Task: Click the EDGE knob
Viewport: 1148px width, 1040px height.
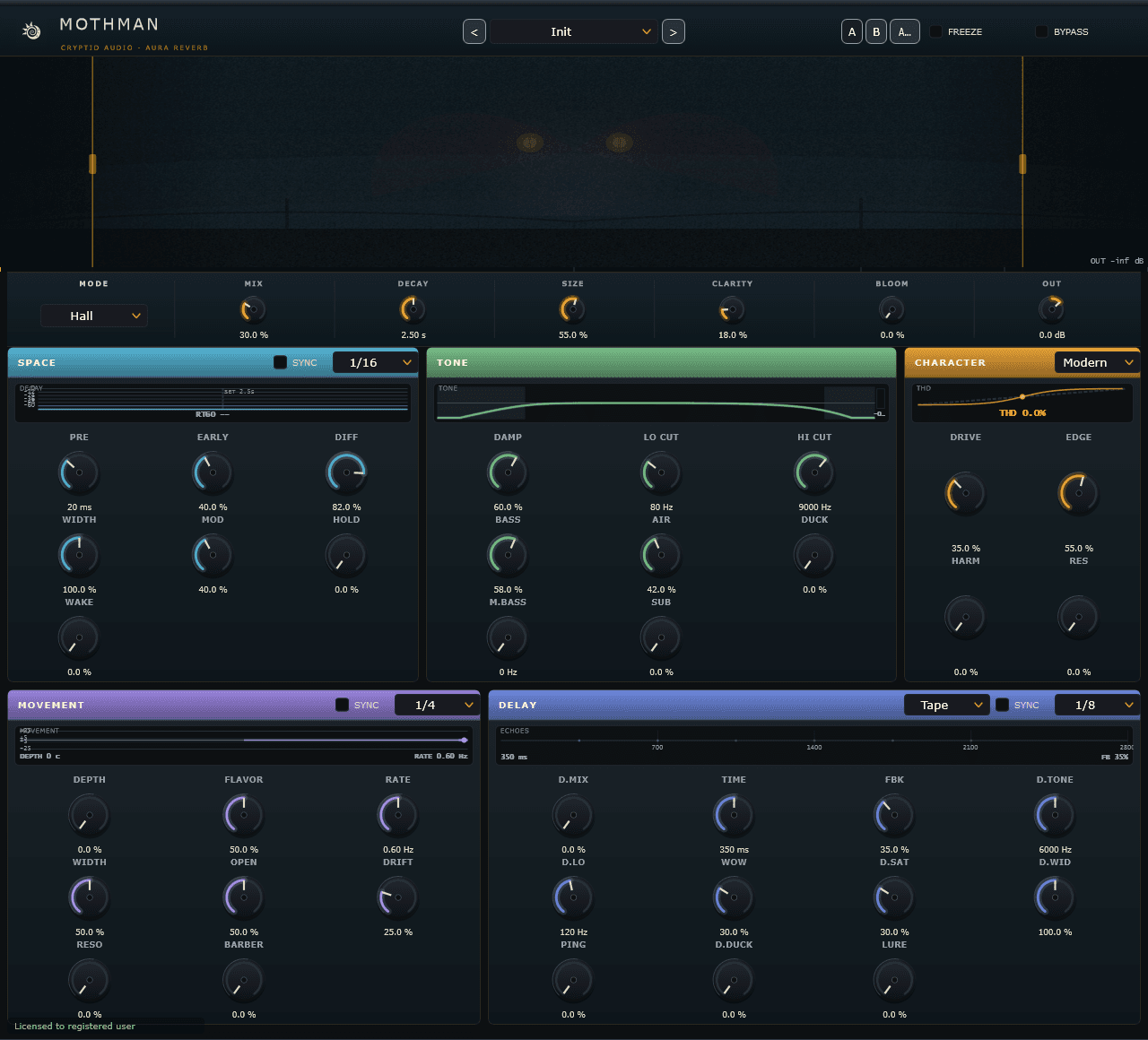Action: click(x=1078, y=494)
